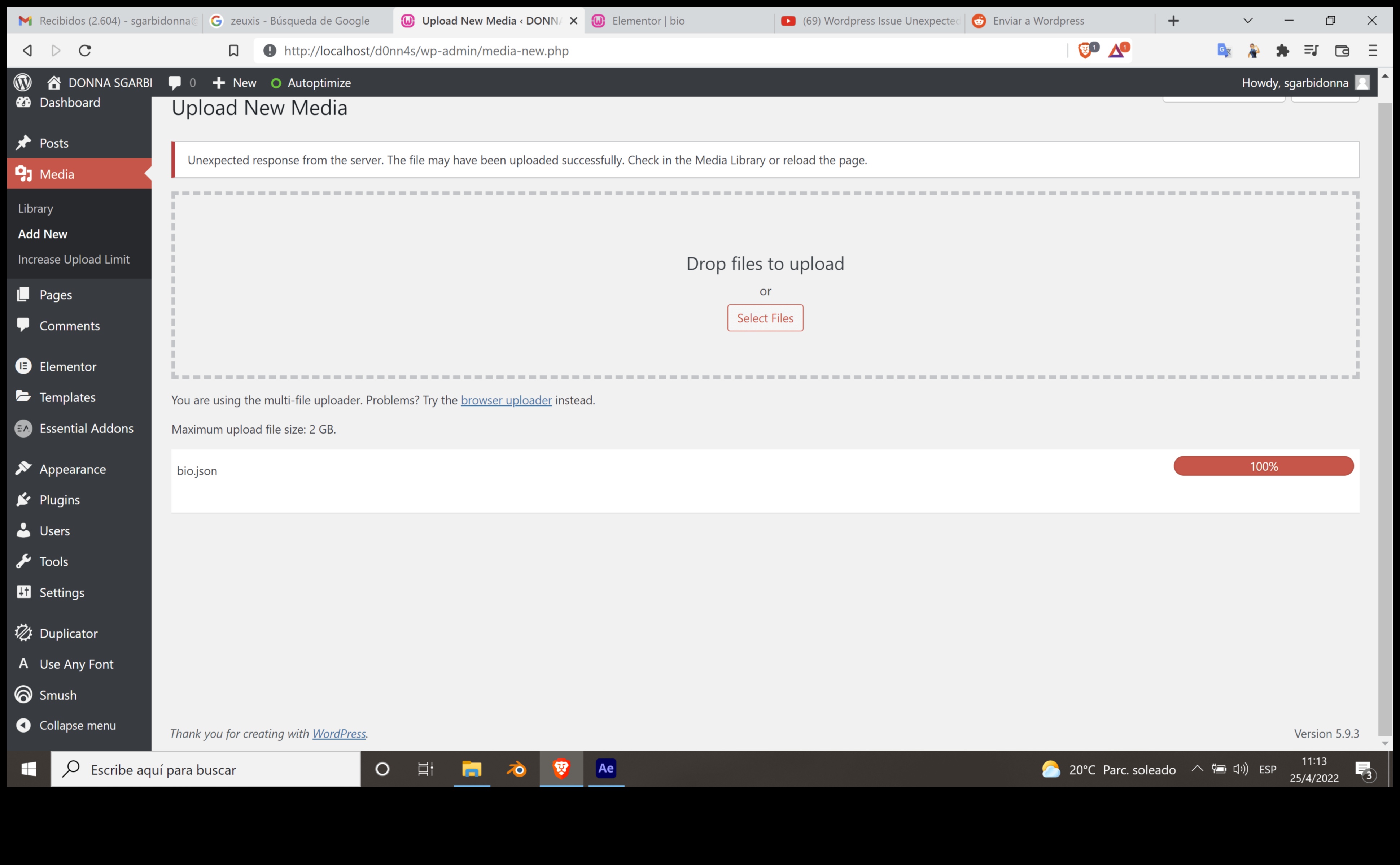1400x865 pixels.
Task: Open Duplicator plugin panel
Action: point(68,633)
